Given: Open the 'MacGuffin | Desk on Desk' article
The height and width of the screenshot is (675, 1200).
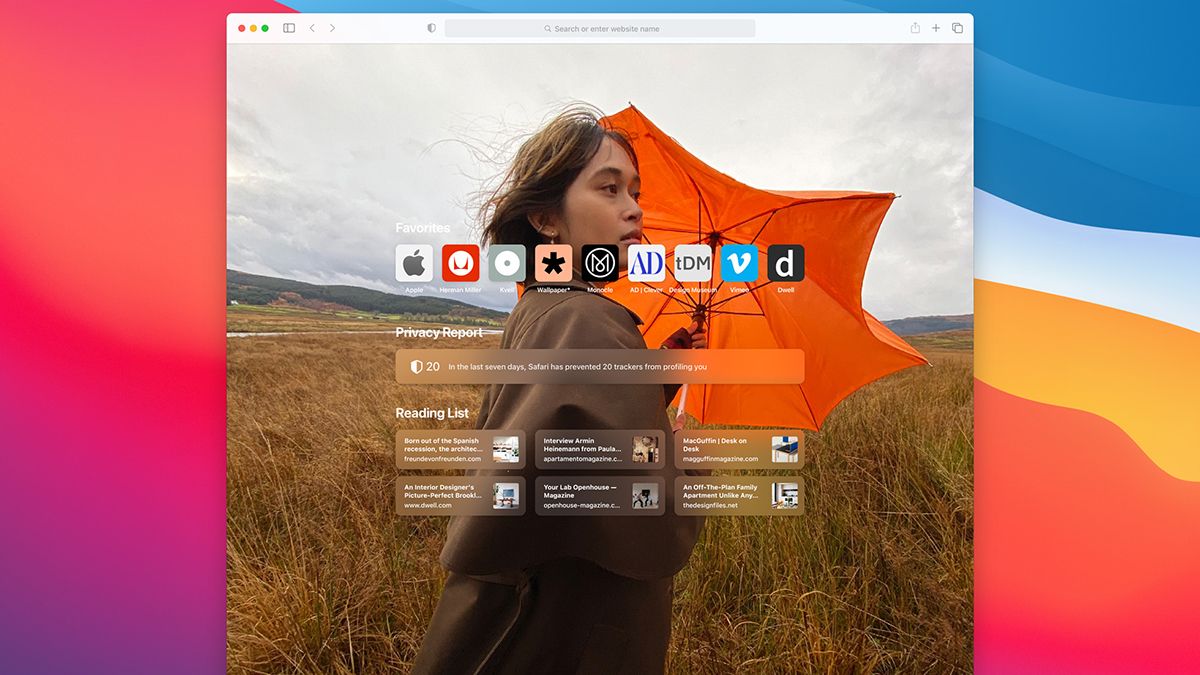Looking at the screenshot, I should (739, 450).
